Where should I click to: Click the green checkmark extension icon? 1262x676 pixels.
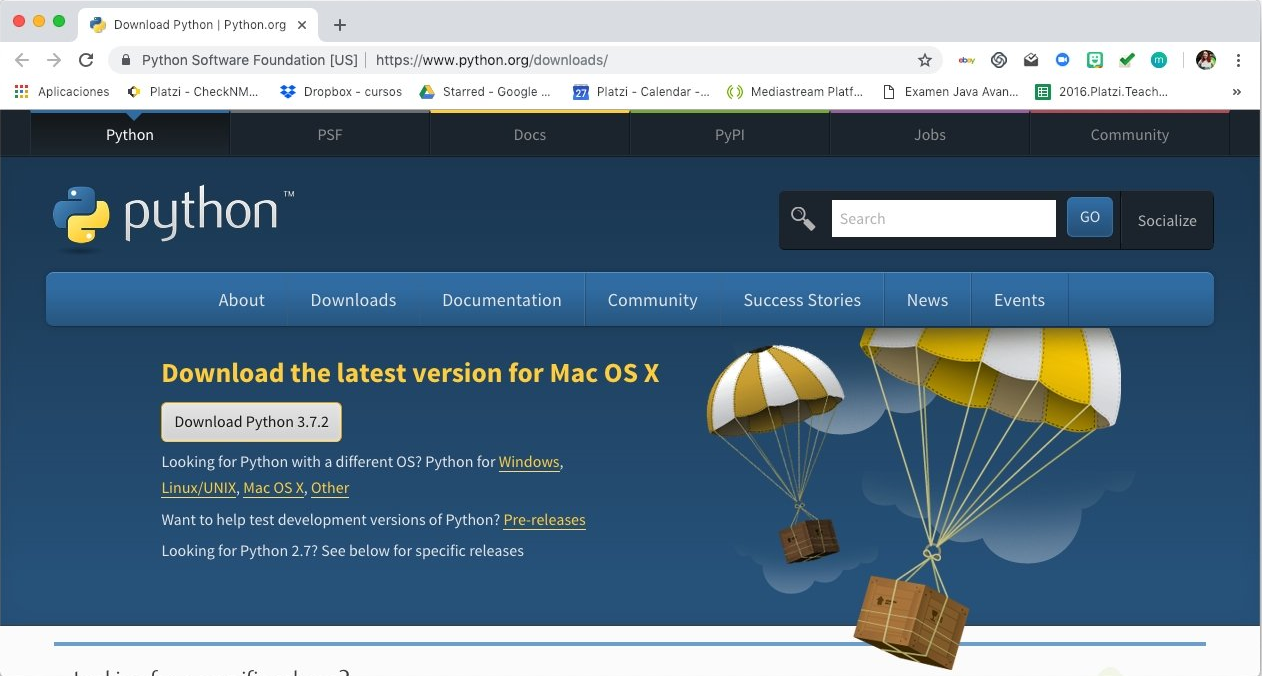point(1127,60)
